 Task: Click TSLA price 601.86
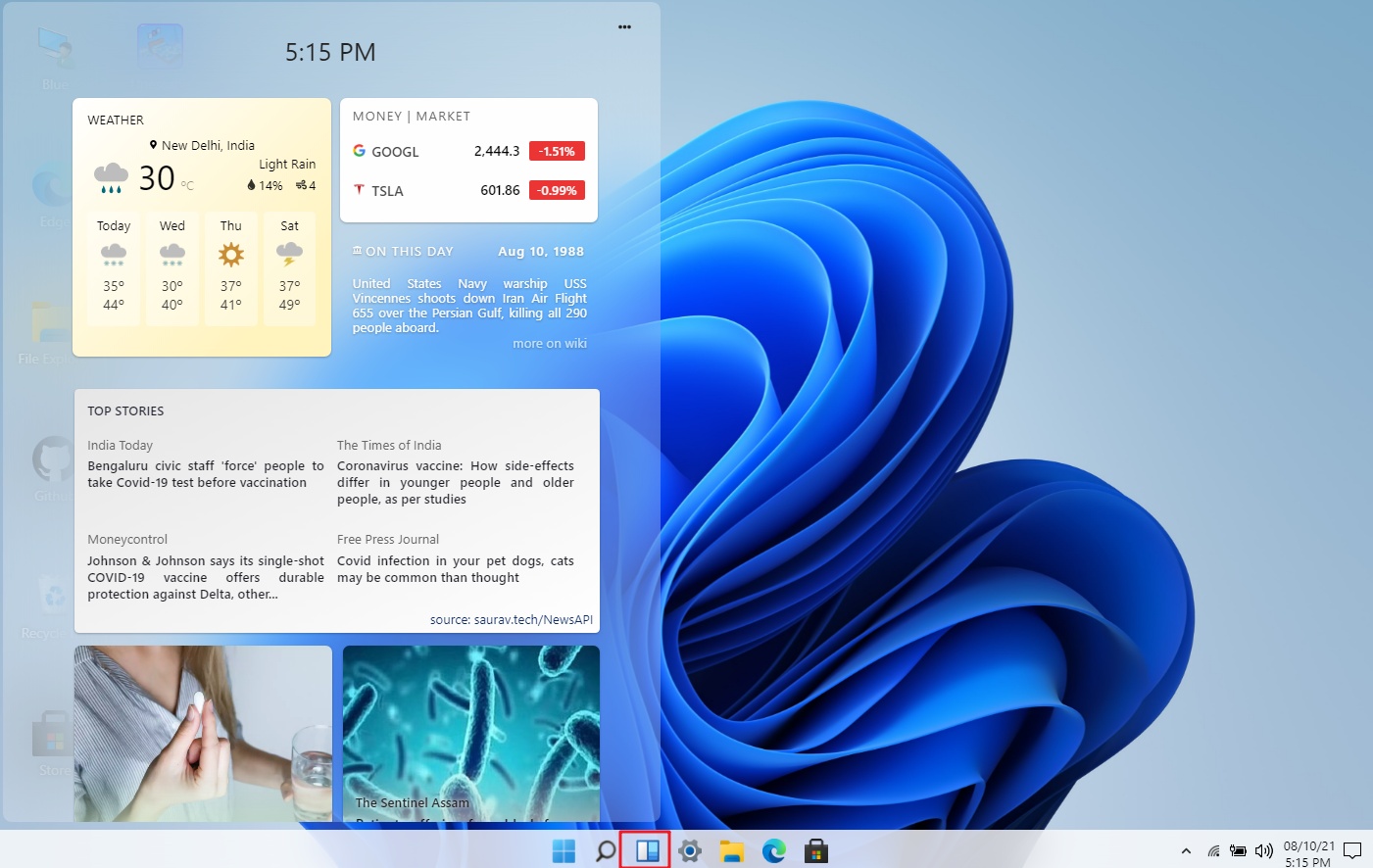coord(500,190)
